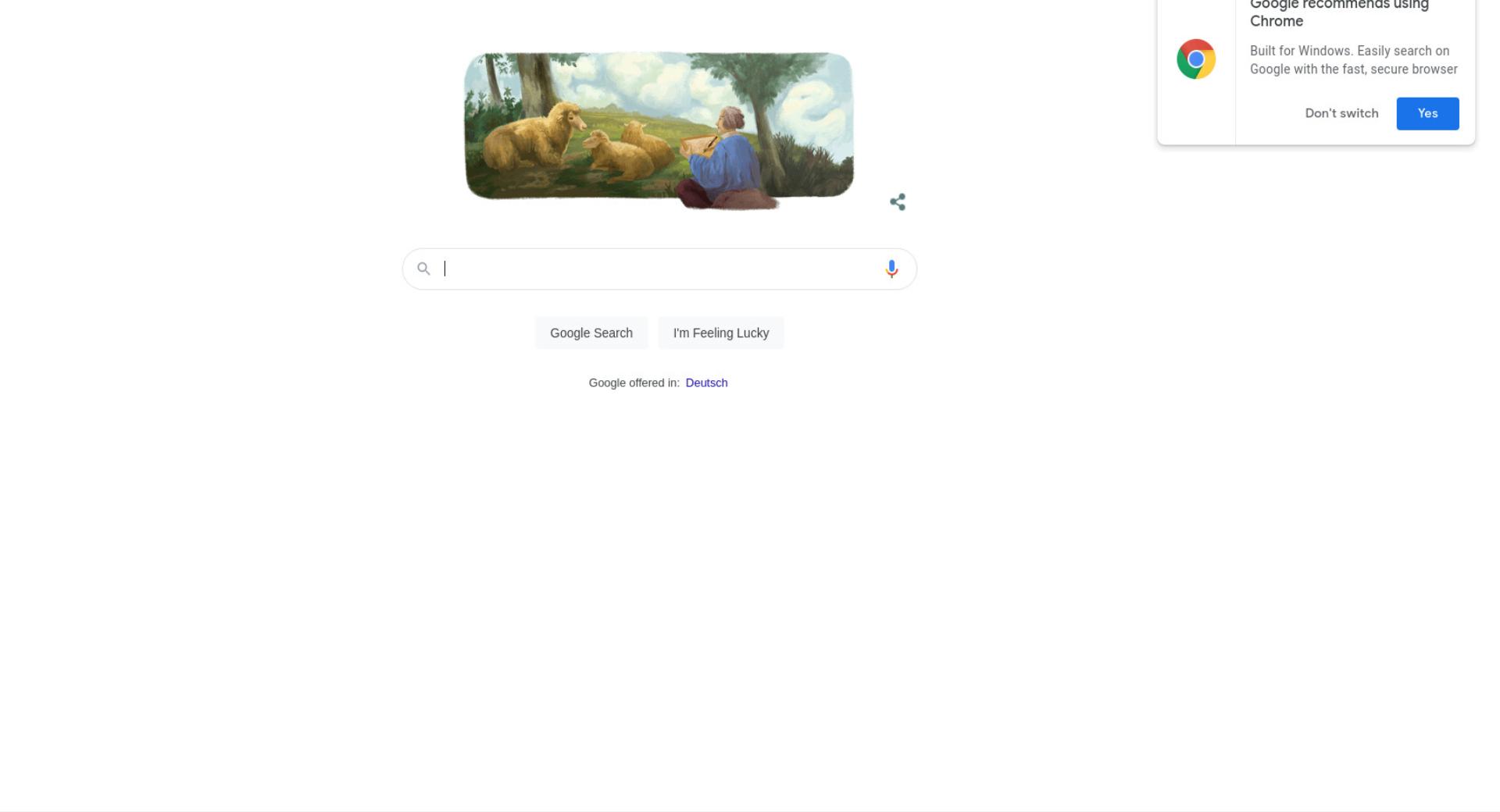Dismiss the popup with Don't switch

pyautogui.click(x=1341, y=113)
